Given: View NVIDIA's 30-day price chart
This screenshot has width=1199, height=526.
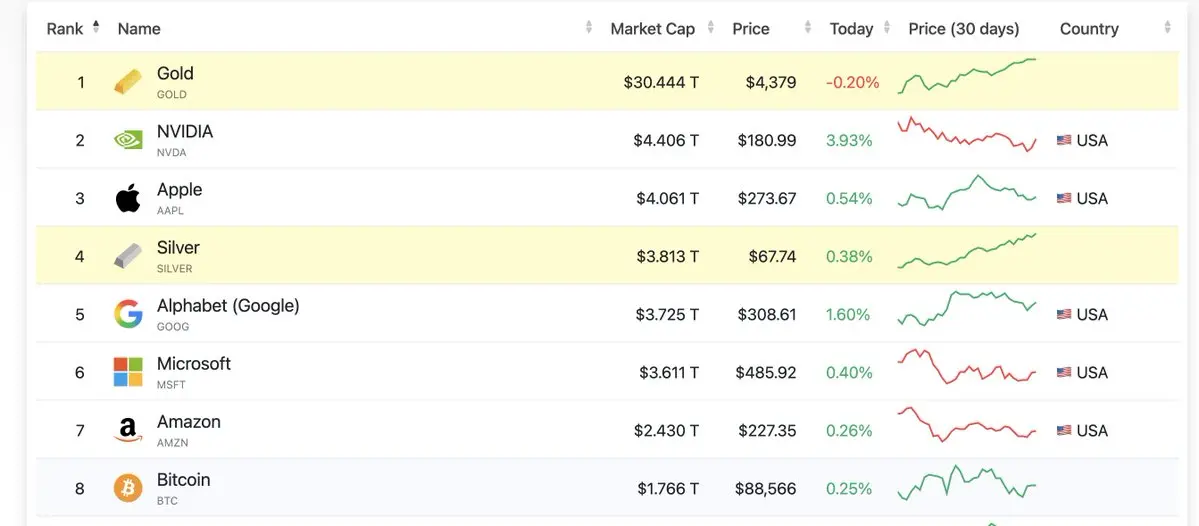Looking at the screenshot, I should point(966,136).
